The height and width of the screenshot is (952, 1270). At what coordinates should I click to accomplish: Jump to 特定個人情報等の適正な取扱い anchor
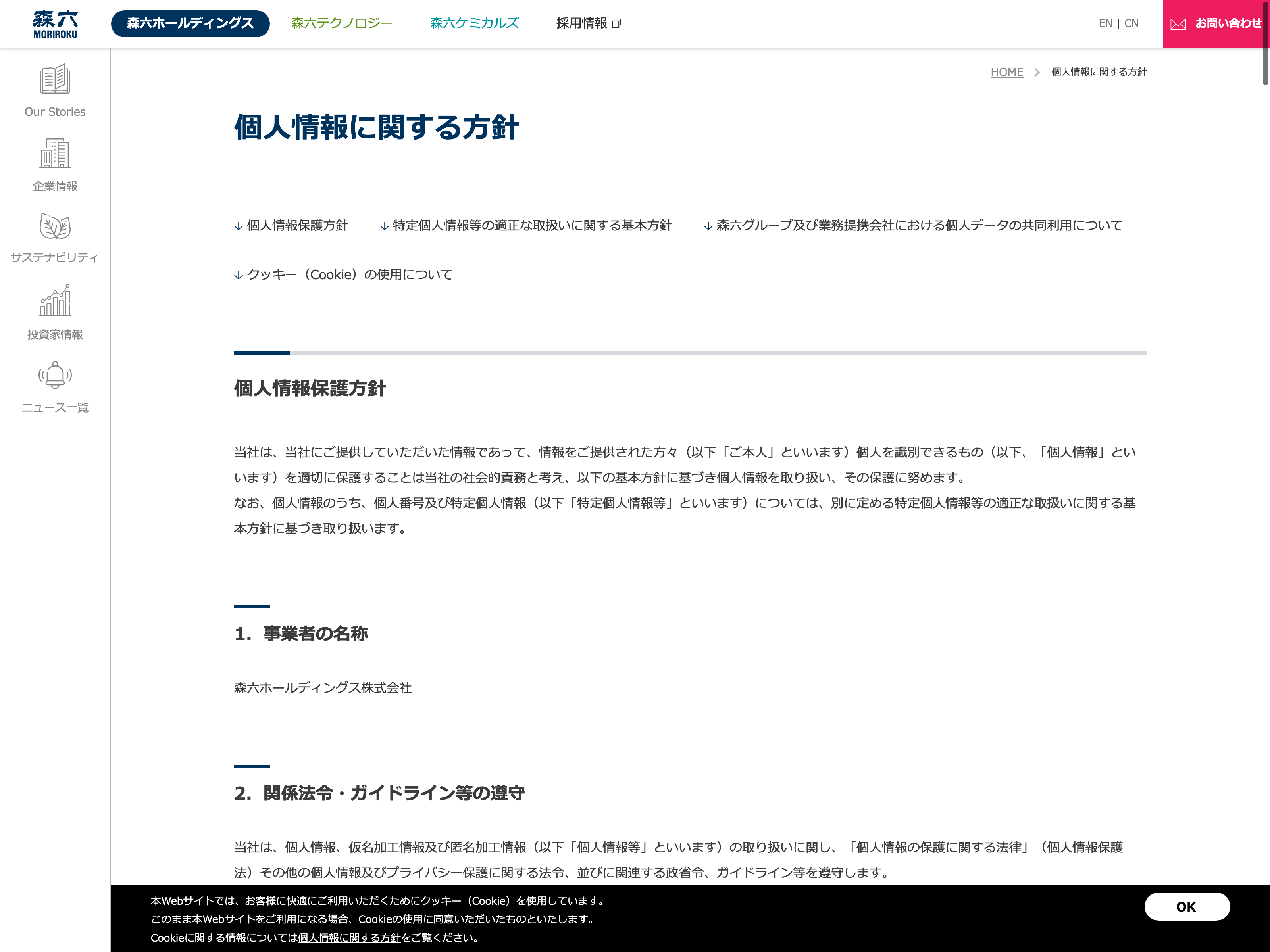coord(526,226)
